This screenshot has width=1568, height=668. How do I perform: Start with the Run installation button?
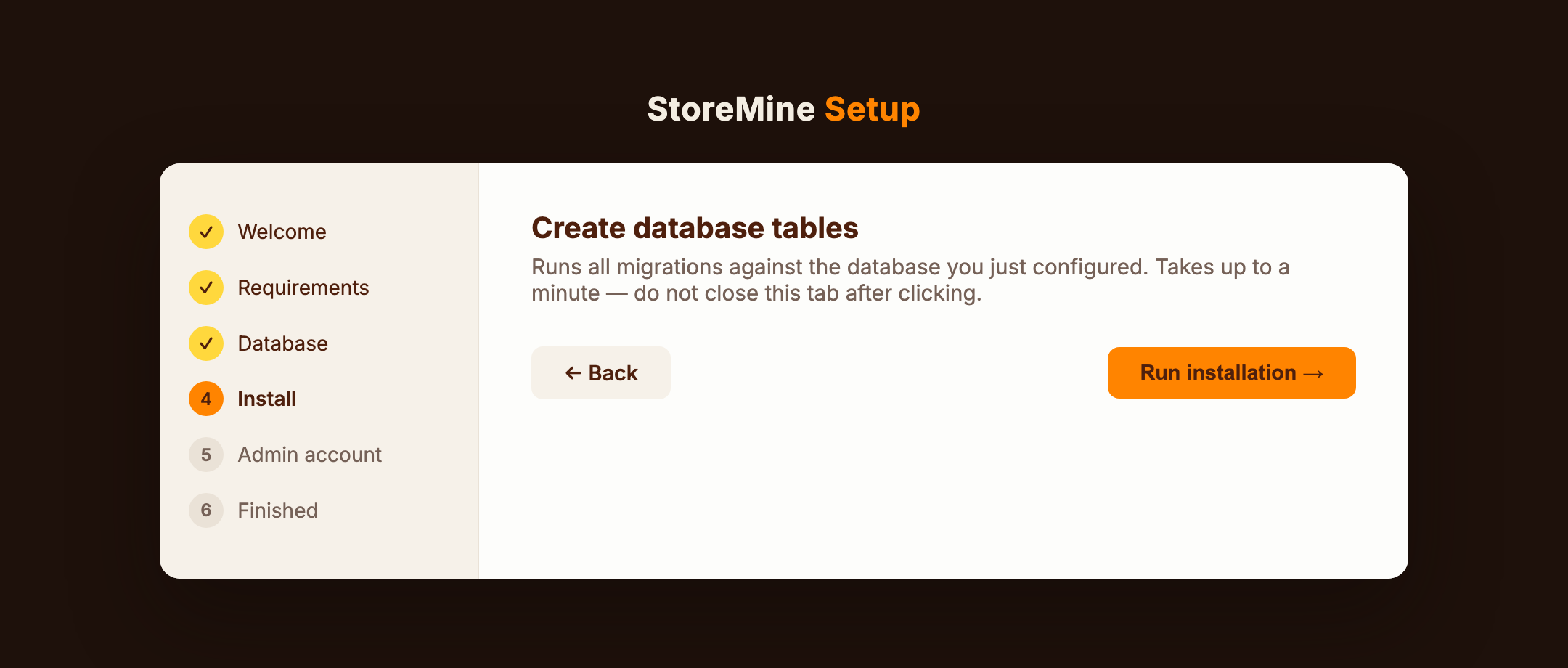[1232, 372]
